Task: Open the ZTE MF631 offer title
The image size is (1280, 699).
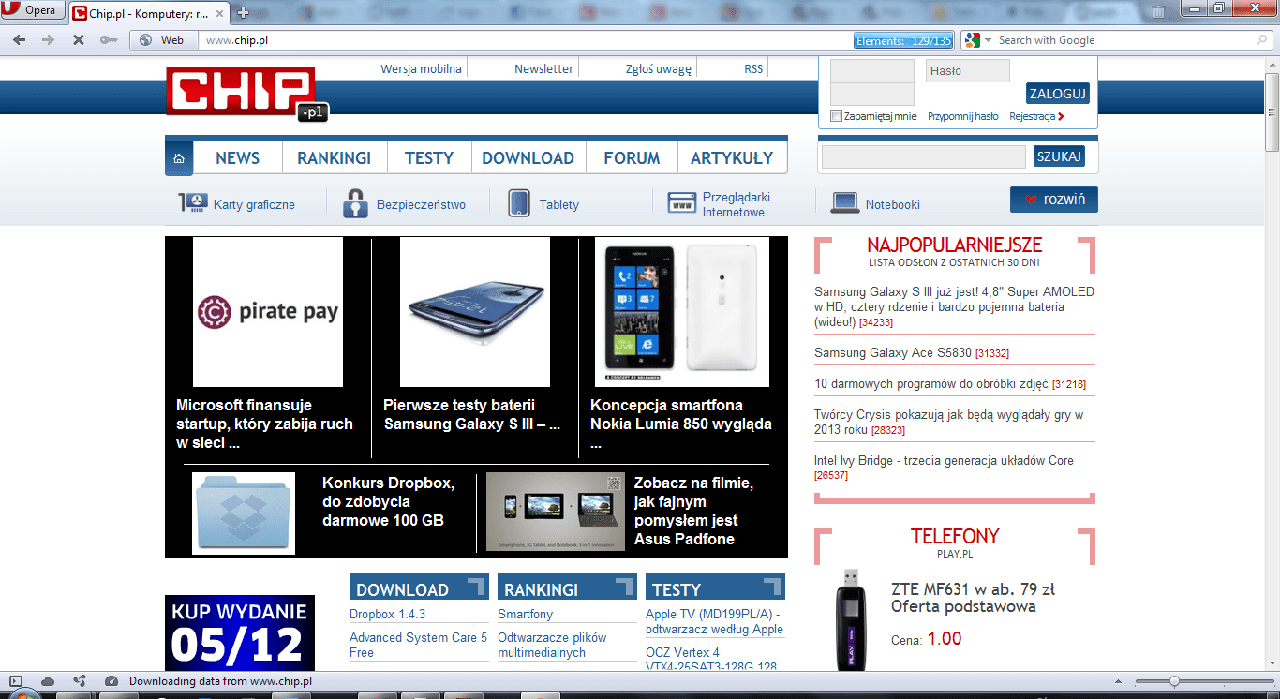Action: click(973, 597)
